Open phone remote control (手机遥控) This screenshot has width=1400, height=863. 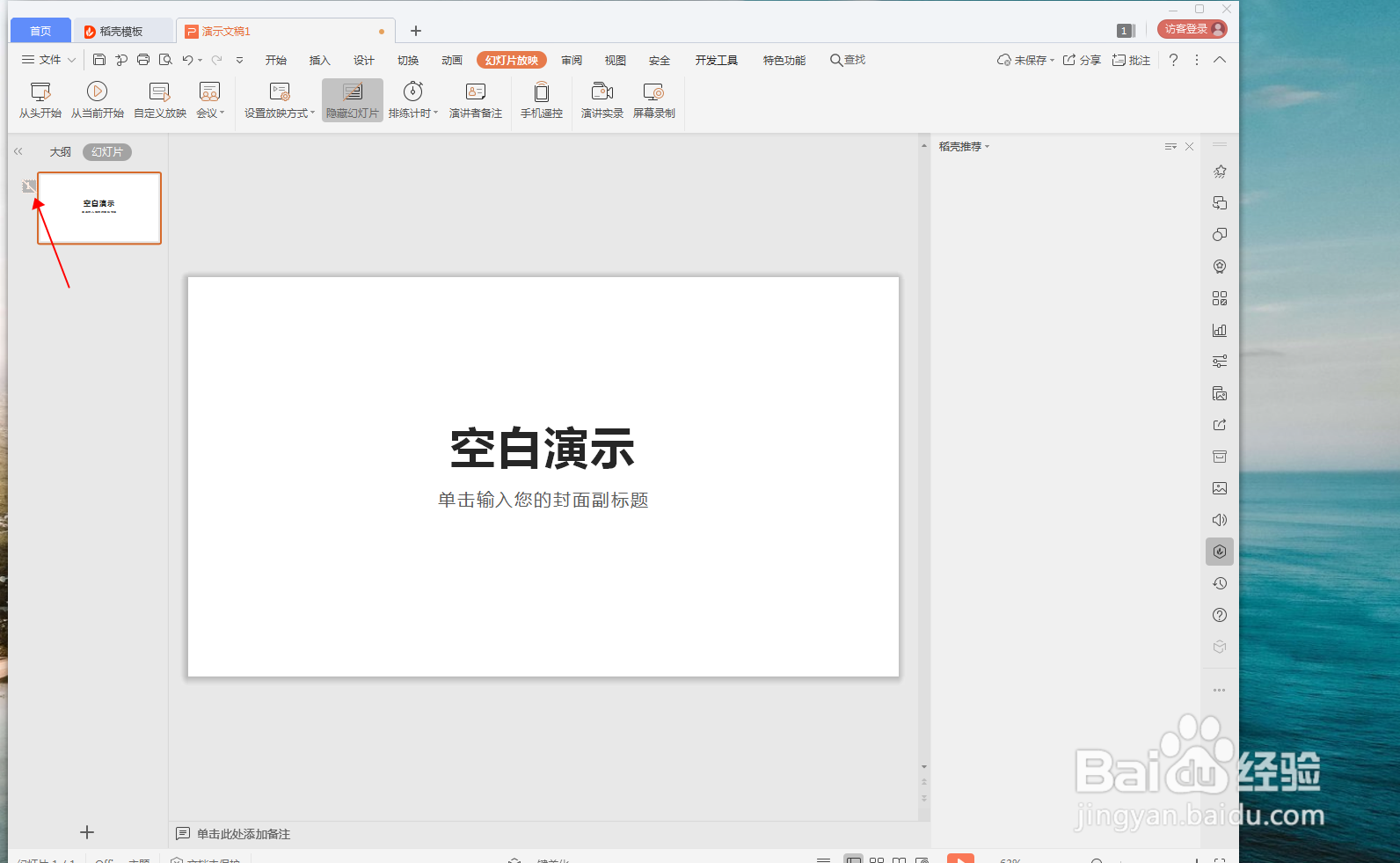(542, 100)
